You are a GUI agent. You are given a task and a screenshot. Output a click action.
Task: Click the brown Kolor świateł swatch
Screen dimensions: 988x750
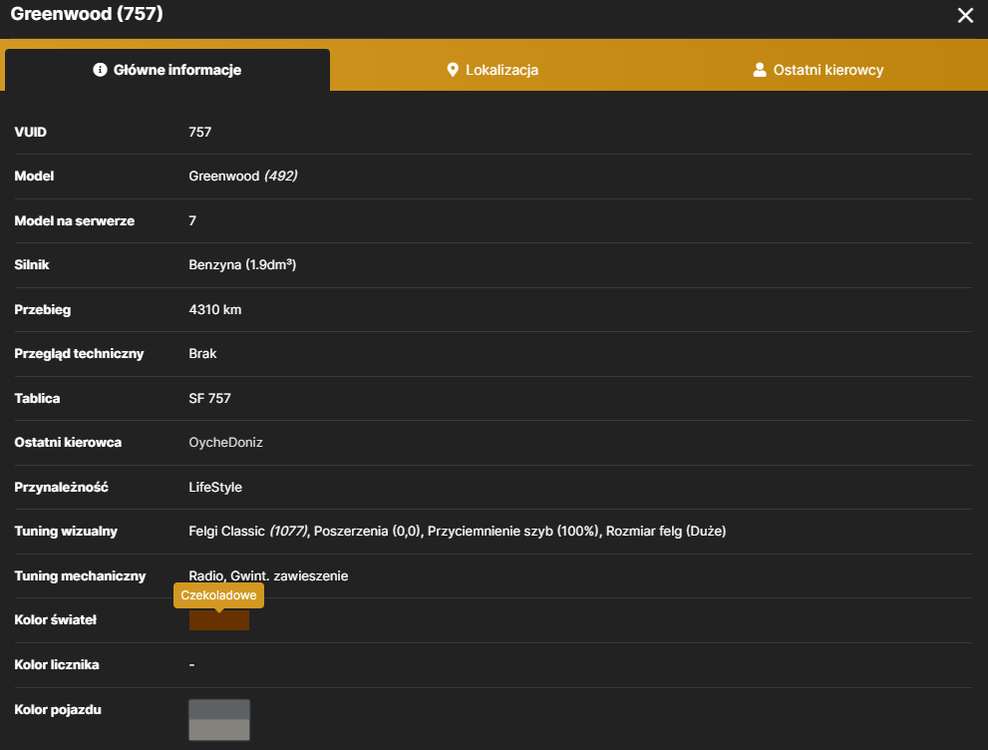219,620
